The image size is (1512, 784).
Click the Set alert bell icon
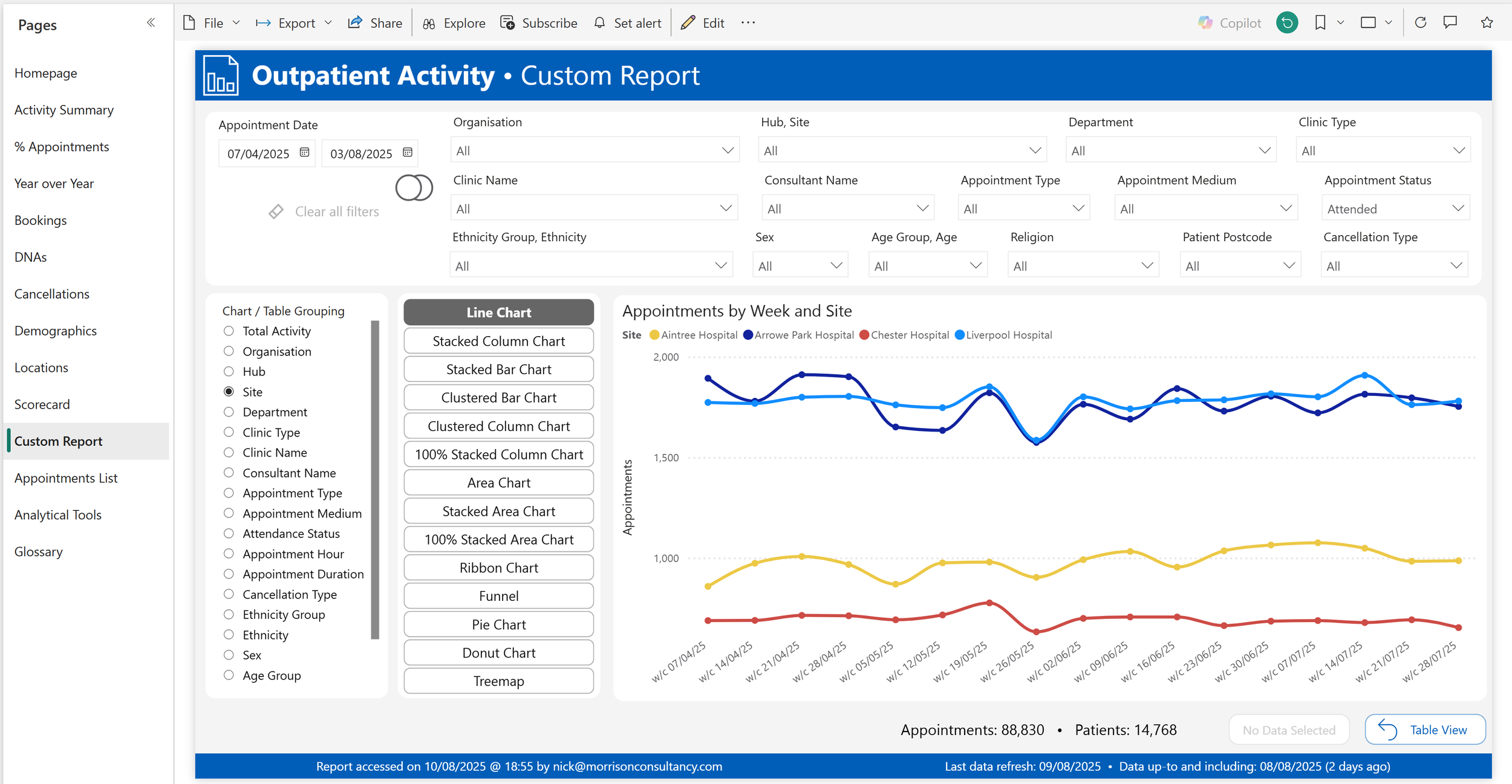click(x=599, y=23)
